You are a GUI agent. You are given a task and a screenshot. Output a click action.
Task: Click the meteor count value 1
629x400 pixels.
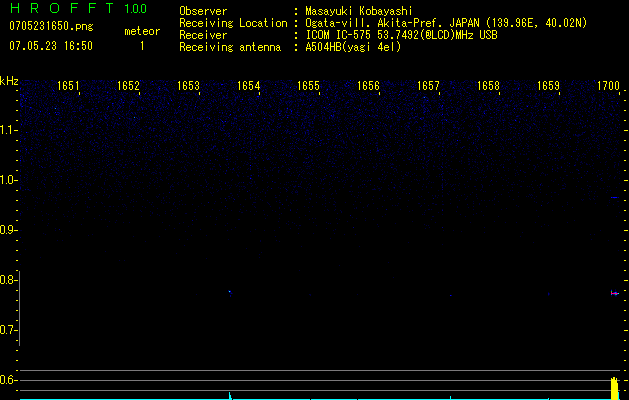[142, 46]
